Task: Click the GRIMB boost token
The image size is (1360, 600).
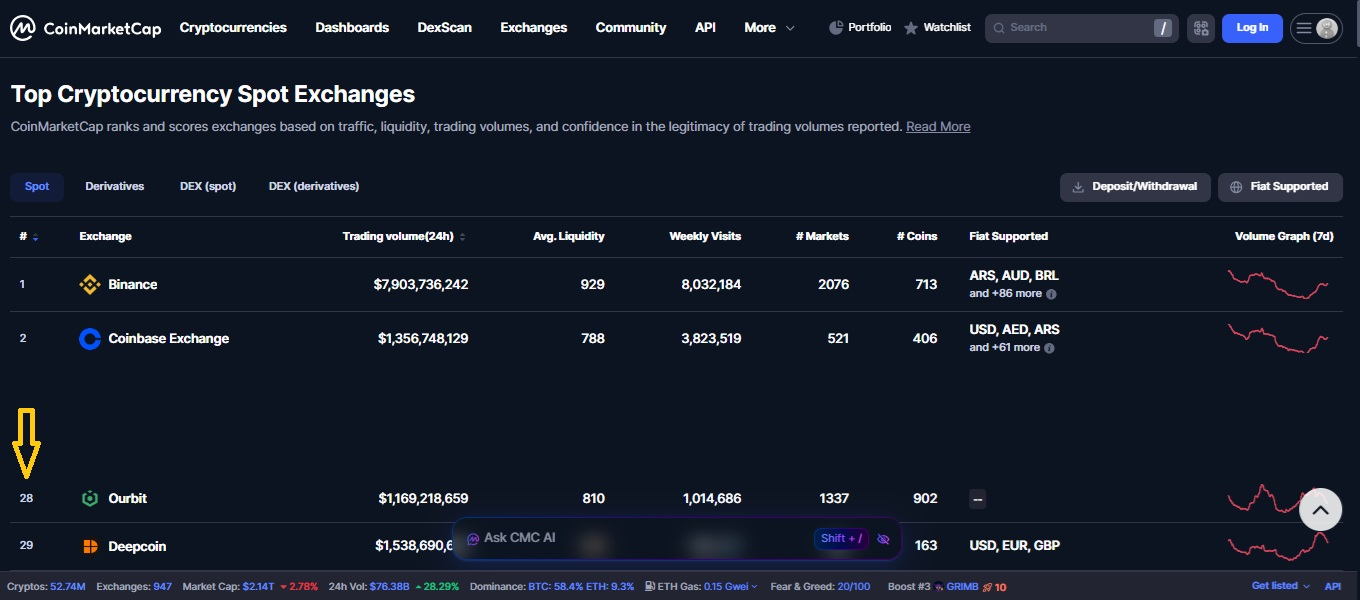Action: [x=962, y=586]
